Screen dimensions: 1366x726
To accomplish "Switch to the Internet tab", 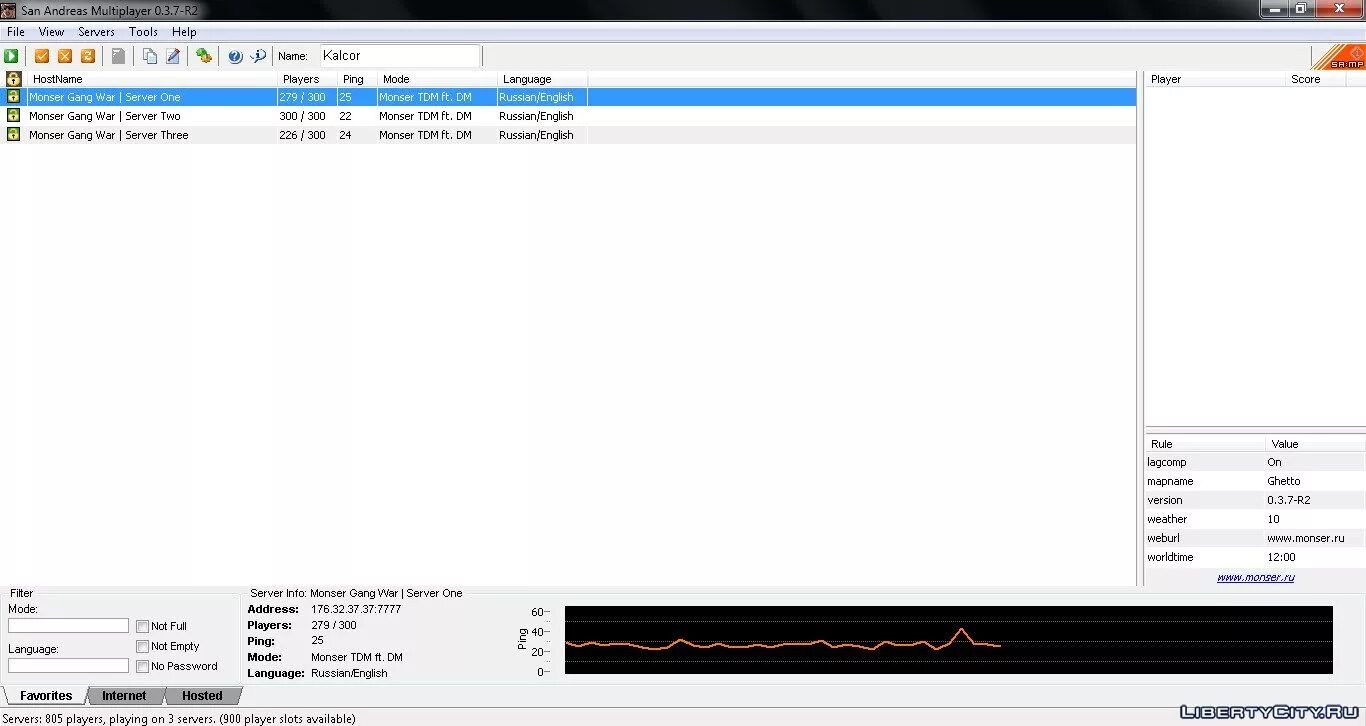I will click(124, 696).
